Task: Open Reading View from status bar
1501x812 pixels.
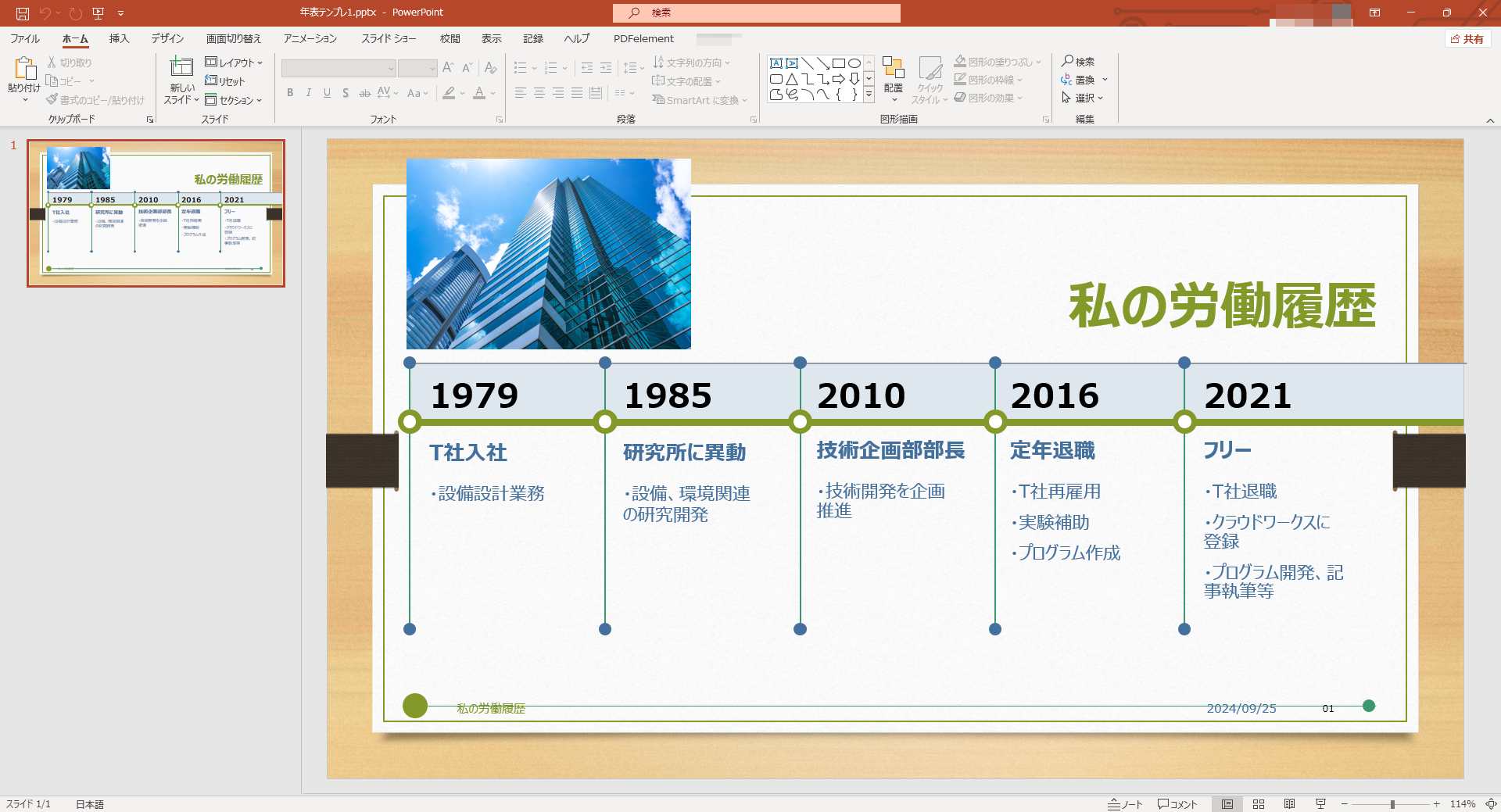Action: point(1289,803)
